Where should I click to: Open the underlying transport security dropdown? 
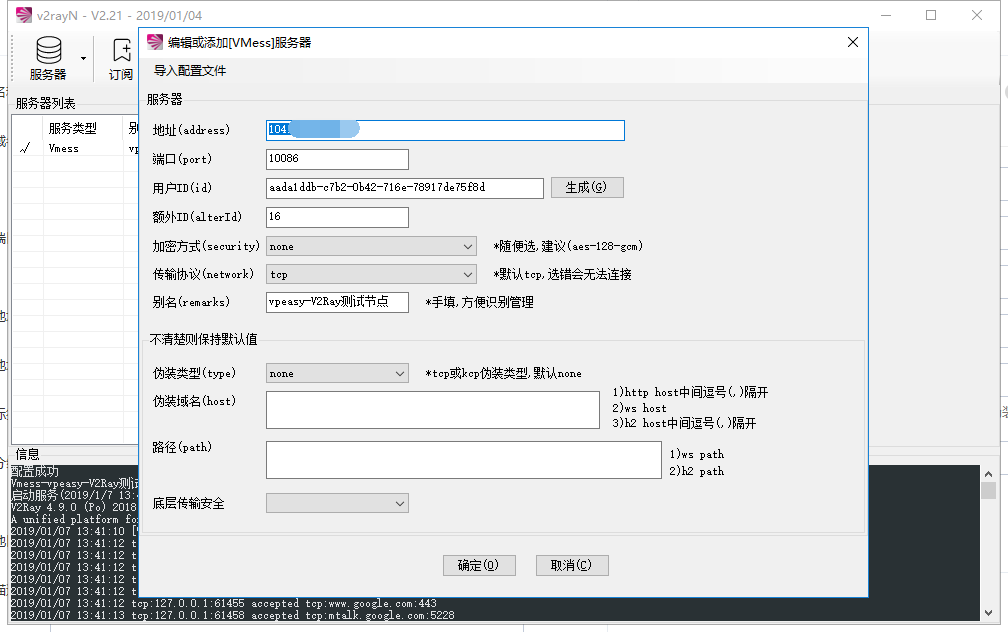337,503
